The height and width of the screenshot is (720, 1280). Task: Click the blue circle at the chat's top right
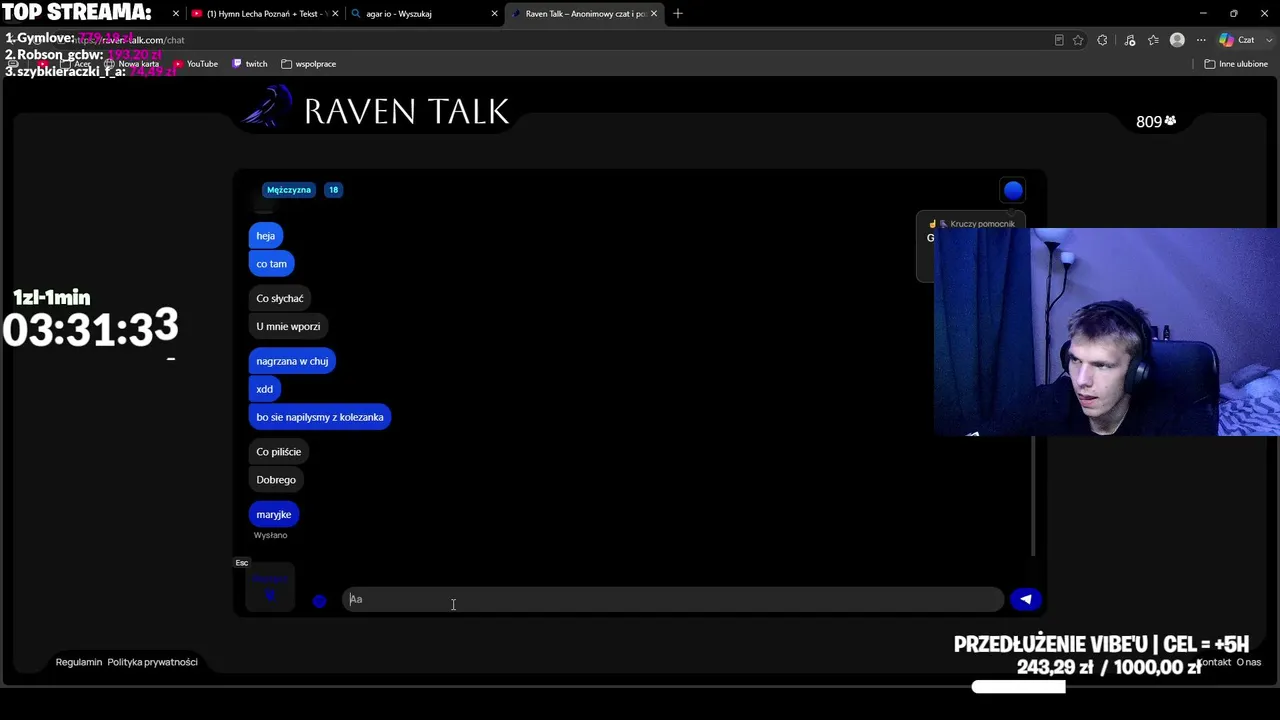pos(1013,190)
